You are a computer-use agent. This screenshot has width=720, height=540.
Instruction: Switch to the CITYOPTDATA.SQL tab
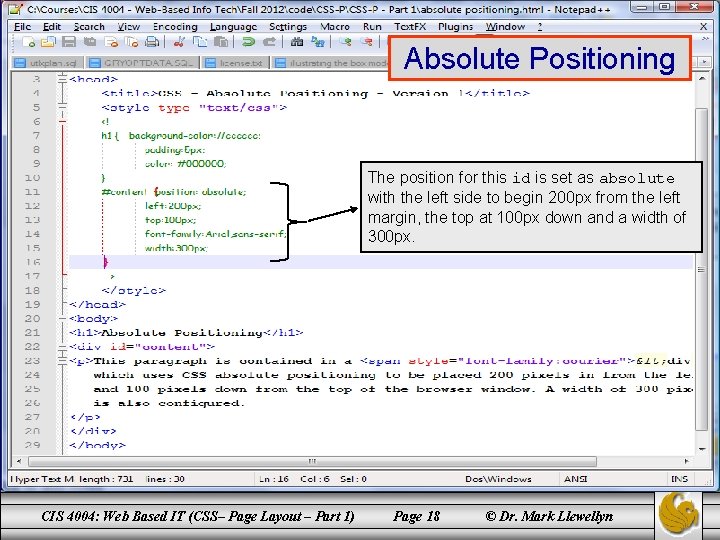pos(143,63)
